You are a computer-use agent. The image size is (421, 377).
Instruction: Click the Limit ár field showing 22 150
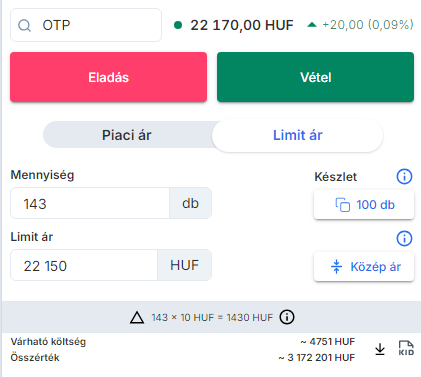click(84, 265)
